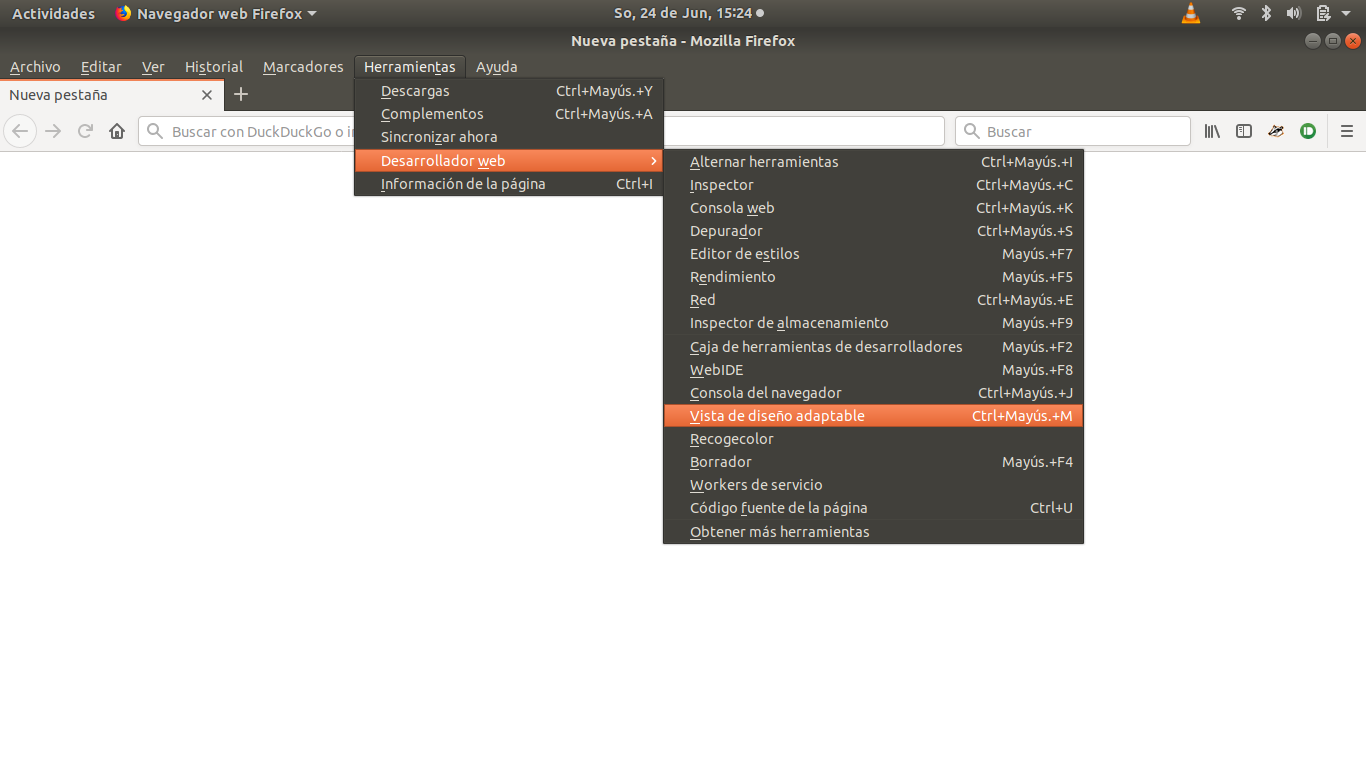Image resolution: width=1366 pixels, height=768 pixels.
Task: Open the Wi-Fi status indicator
Action: click(1239, 13)
